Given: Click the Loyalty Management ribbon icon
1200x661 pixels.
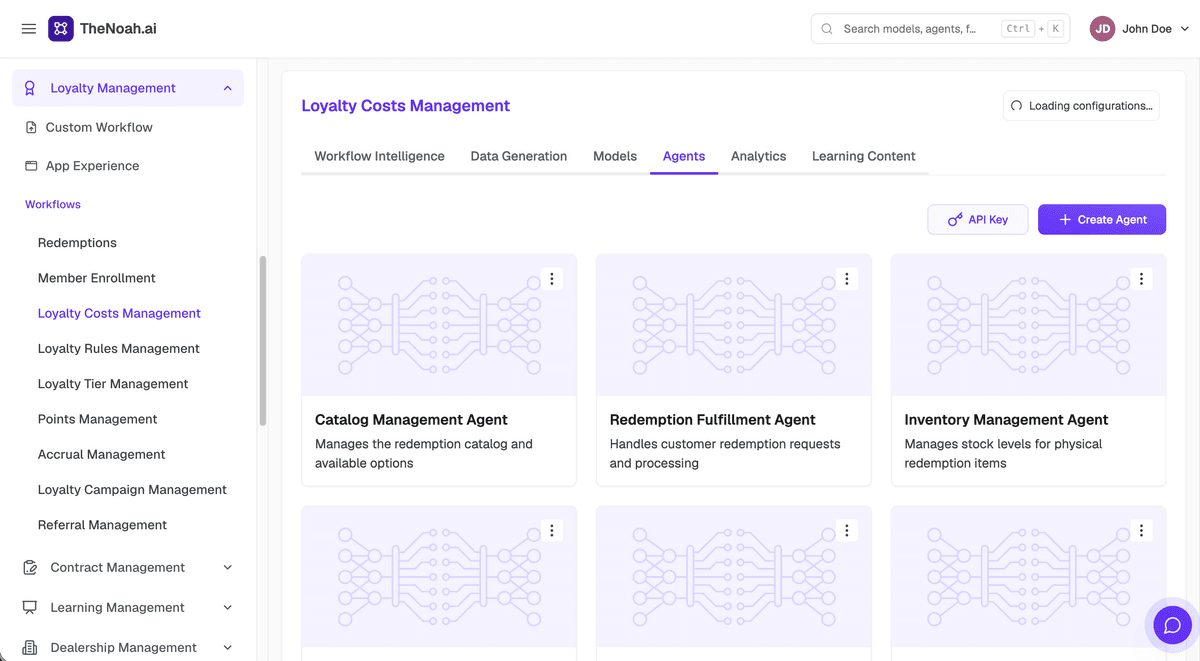Looking at the screenshot, I should pyautogui.click(x=30, y=88).
